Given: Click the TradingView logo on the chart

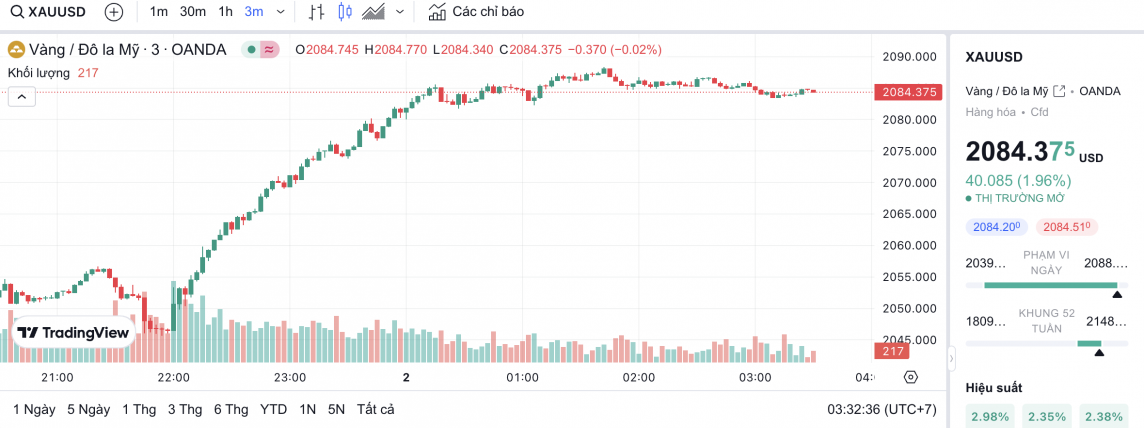Looking at the screenshot, I should (73, 333).
